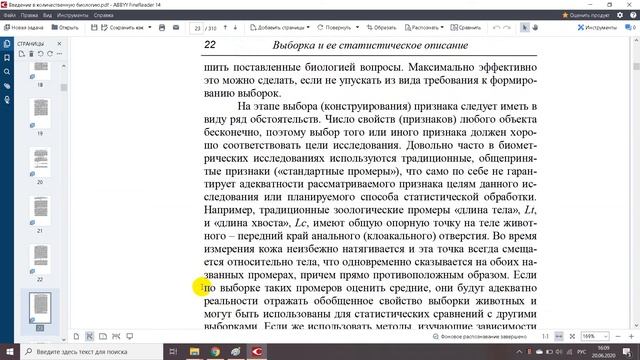
Task: Click the zoom in plus button
Action: pyautogui.click(x=631, y=336)
